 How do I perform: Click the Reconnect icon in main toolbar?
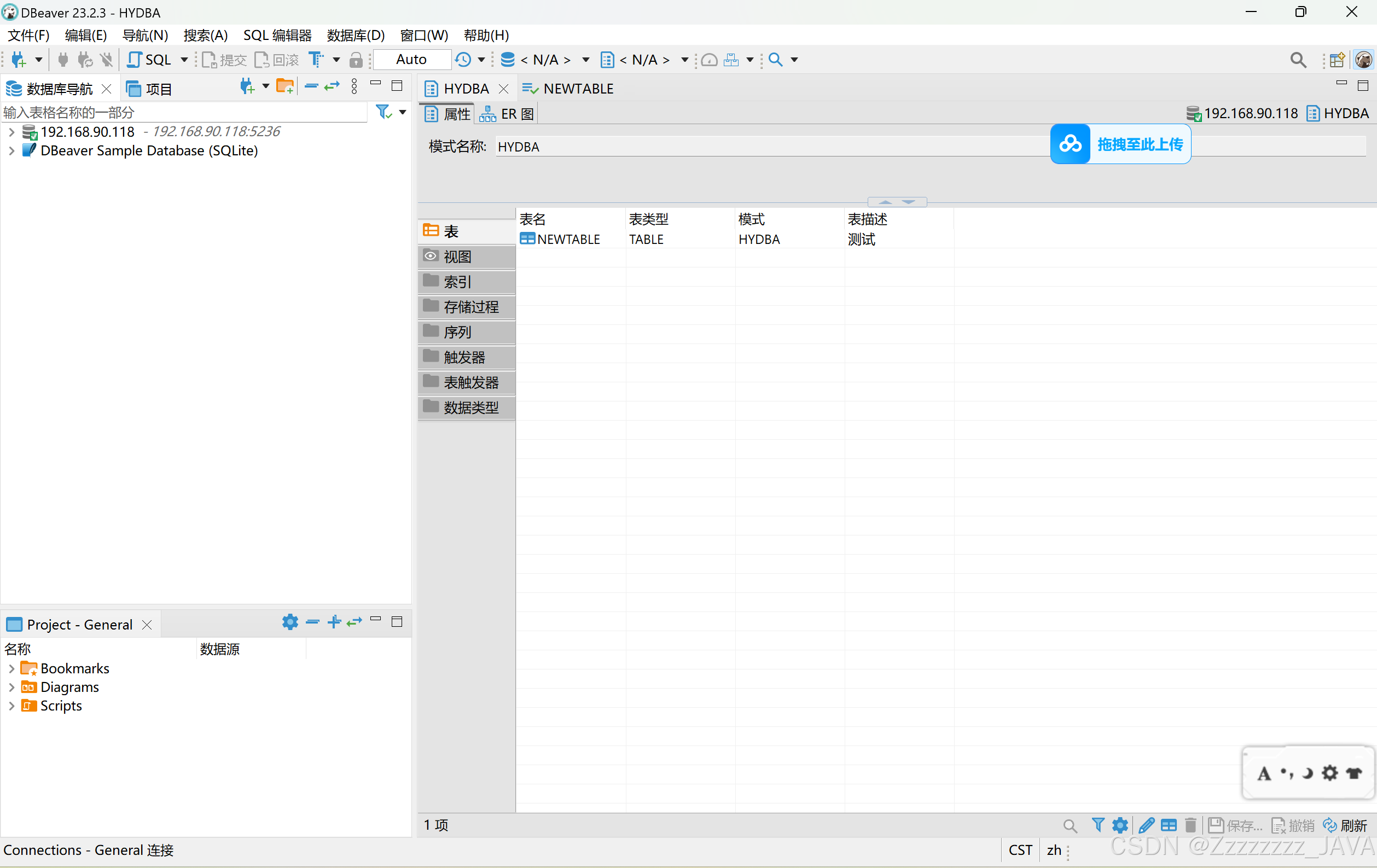85,60
